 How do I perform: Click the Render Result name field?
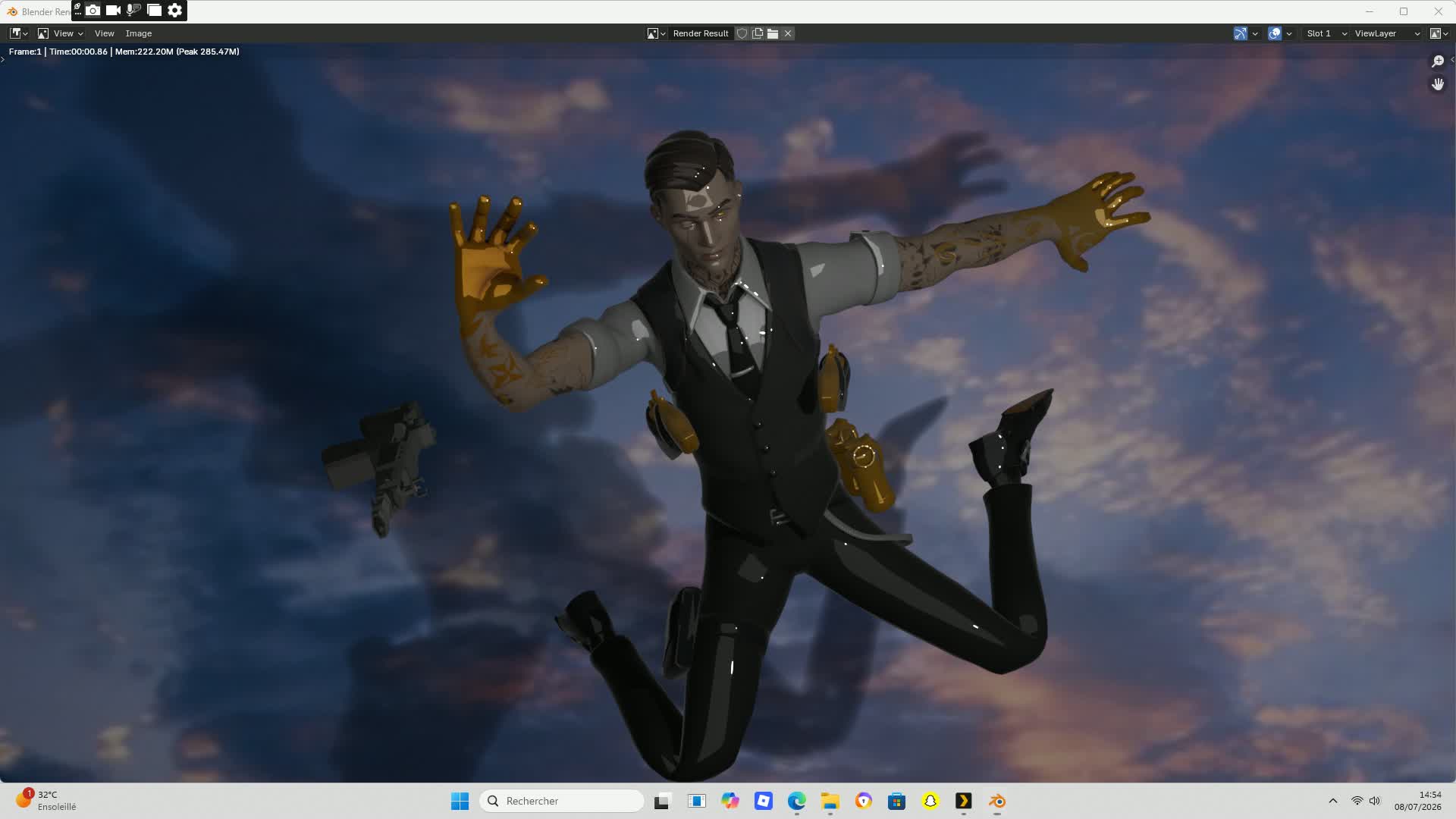point(701,33)
